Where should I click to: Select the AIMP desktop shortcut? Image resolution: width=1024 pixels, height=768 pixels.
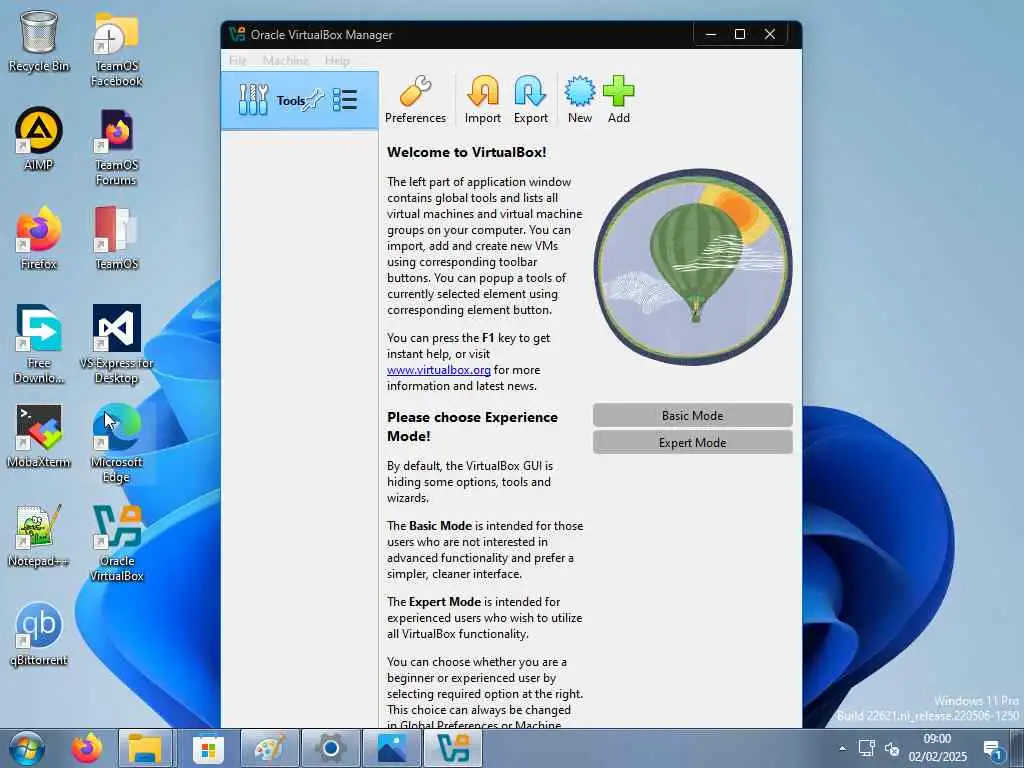pos(39,138)
